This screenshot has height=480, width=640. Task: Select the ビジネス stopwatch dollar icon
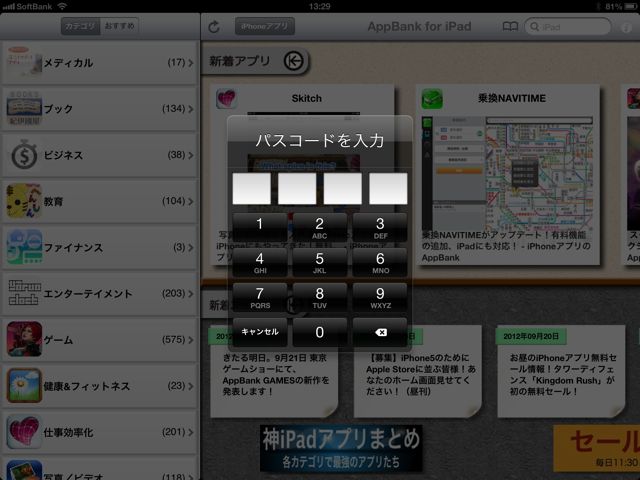click(24, 155)
